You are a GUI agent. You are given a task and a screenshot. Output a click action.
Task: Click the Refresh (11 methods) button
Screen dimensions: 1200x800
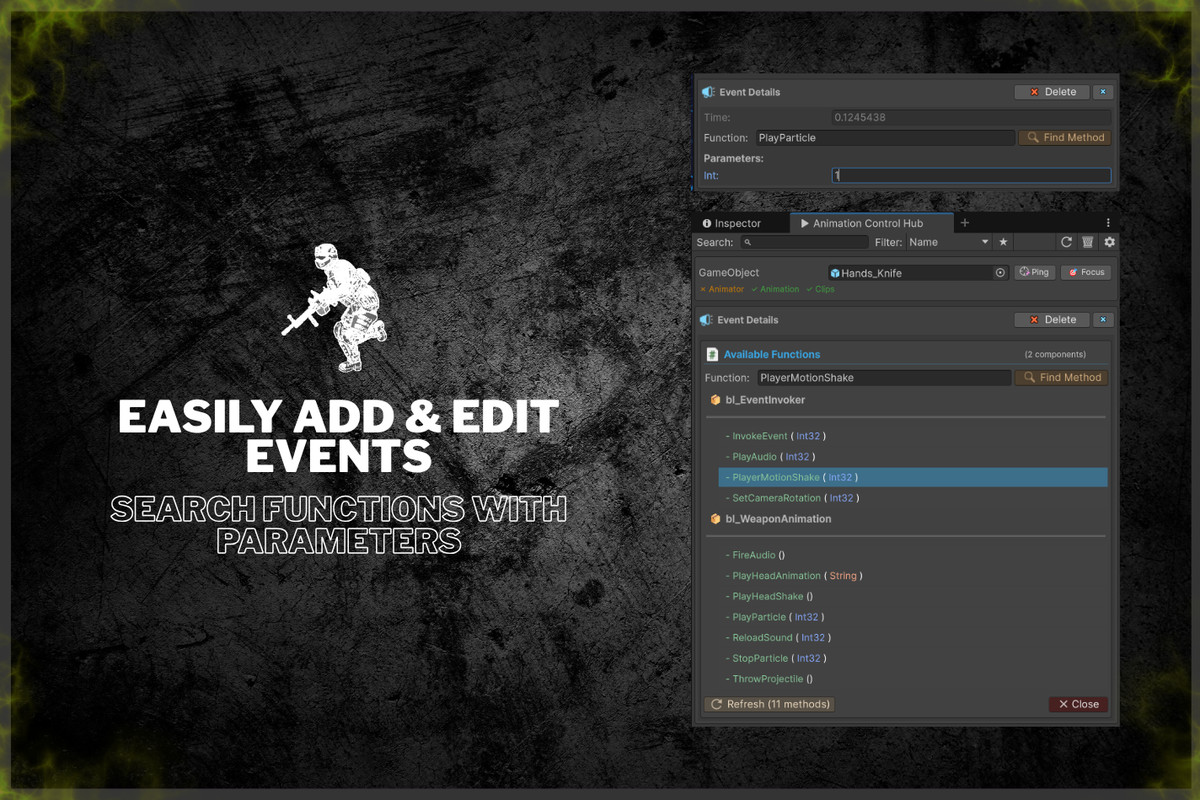[770, 704]
